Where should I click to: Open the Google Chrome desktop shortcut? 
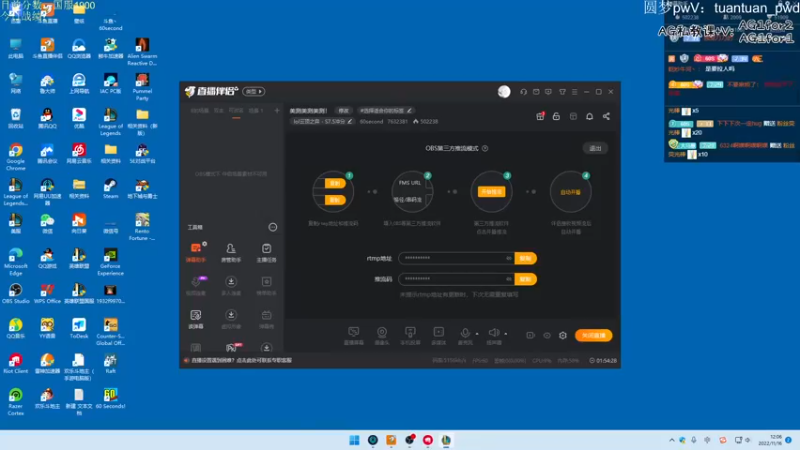(15, 156)
